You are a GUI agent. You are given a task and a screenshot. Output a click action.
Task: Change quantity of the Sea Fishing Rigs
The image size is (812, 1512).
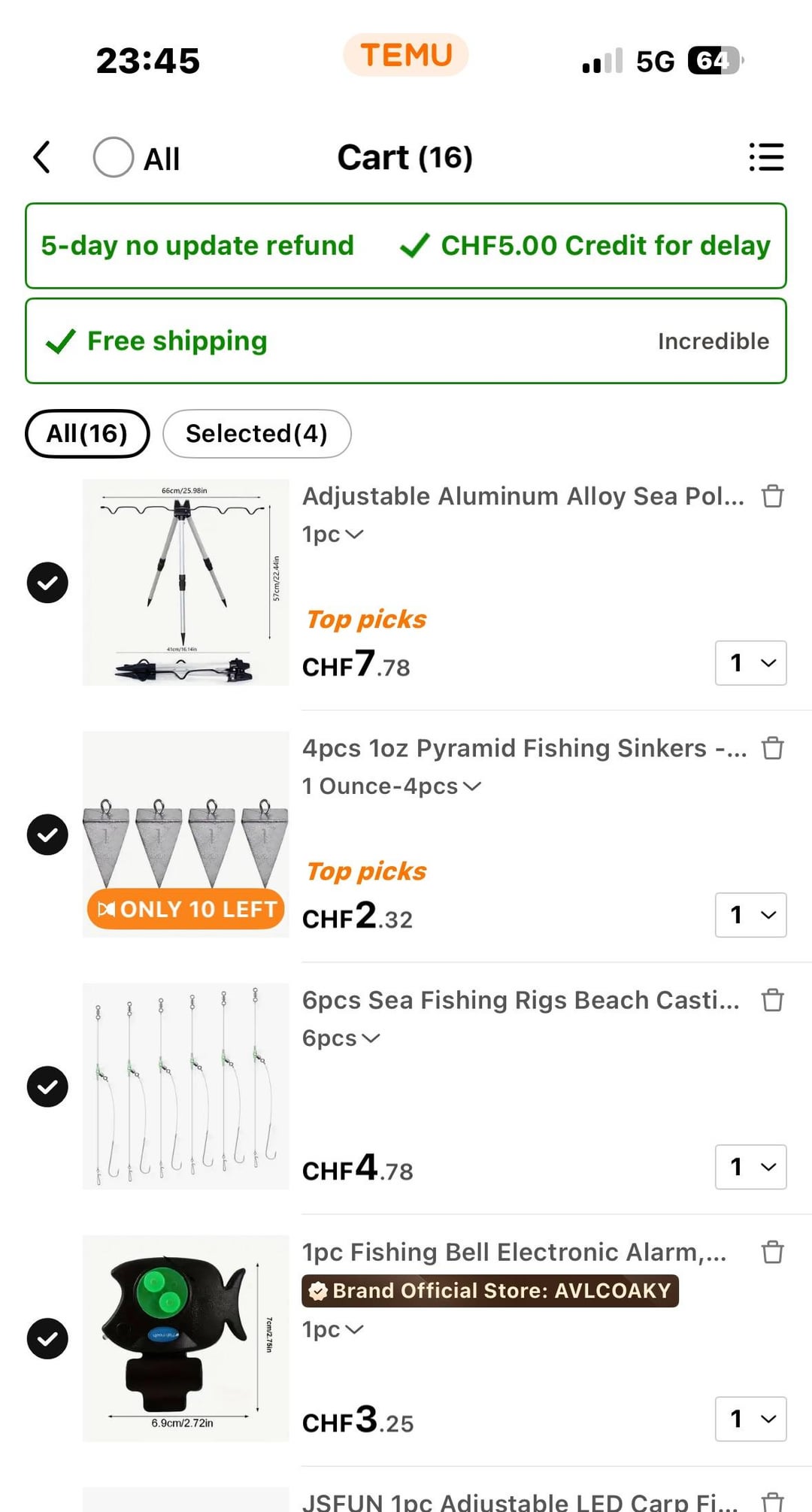tap(750, 1167)
